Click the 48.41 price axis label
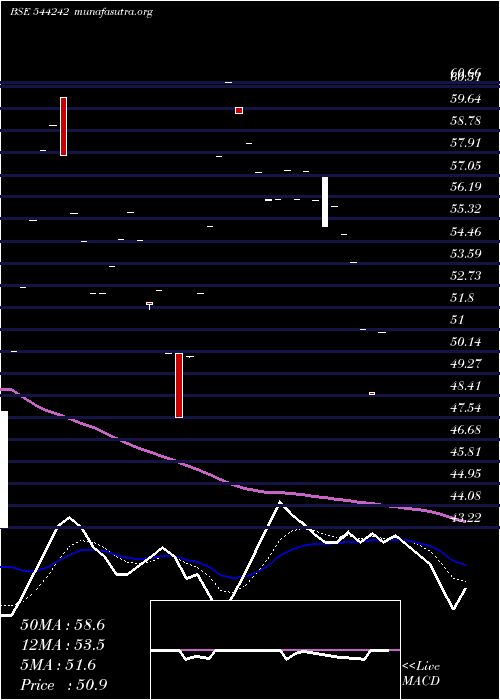Viewport: 500px width, 700px height. coord(466,386)
